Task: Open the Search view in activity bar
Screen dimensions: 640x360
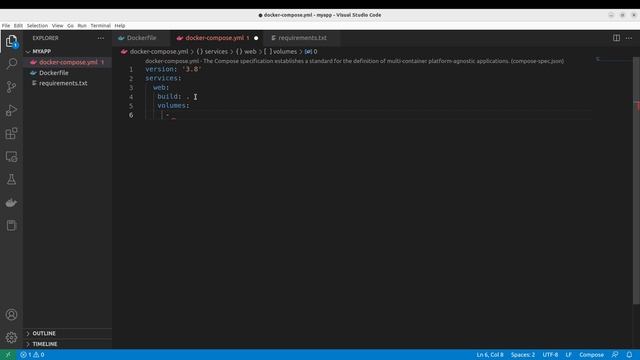Action: click(x=11, y=63)
